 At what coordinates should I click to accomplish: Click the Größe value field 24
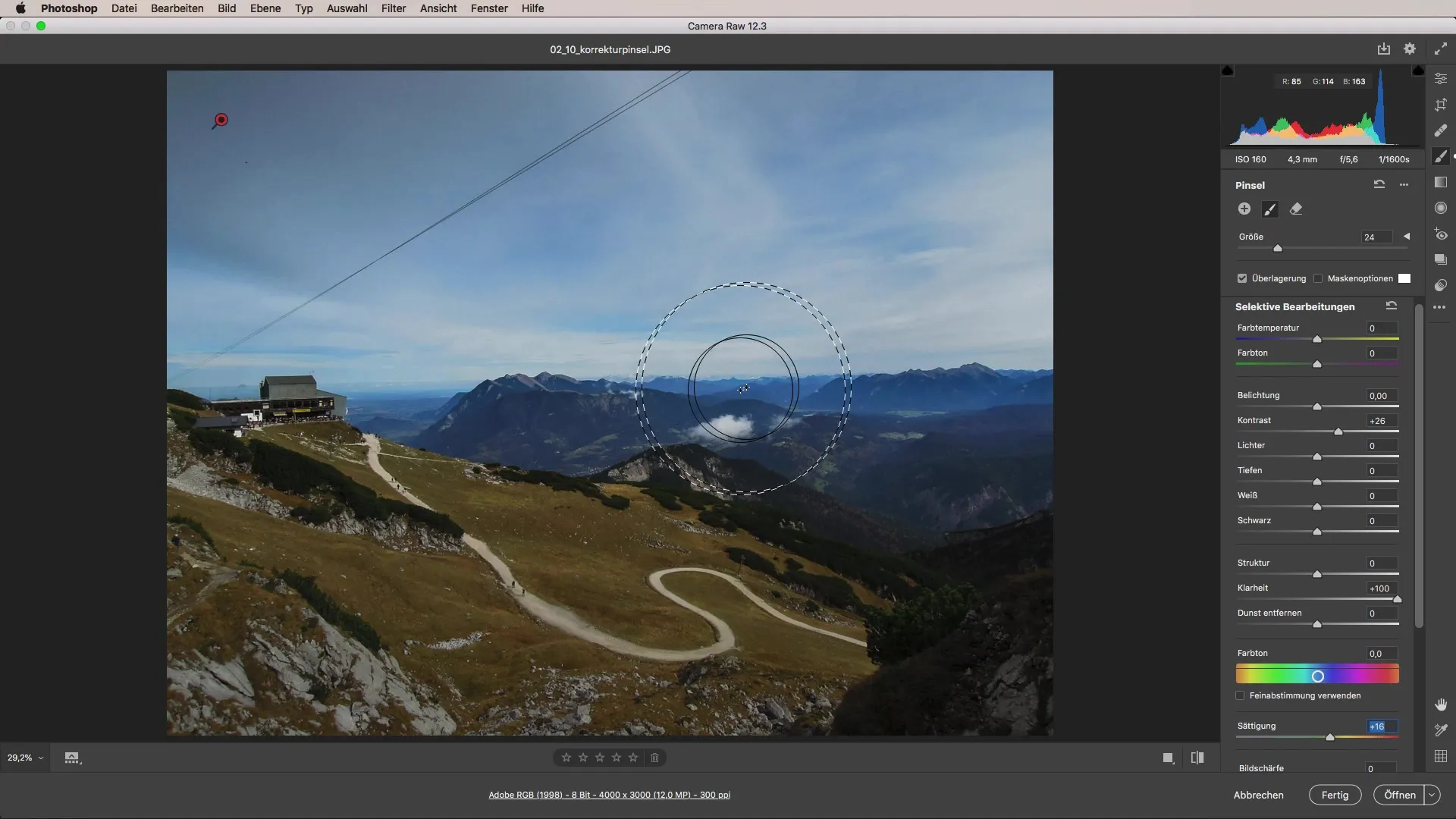click(1376, 237)
